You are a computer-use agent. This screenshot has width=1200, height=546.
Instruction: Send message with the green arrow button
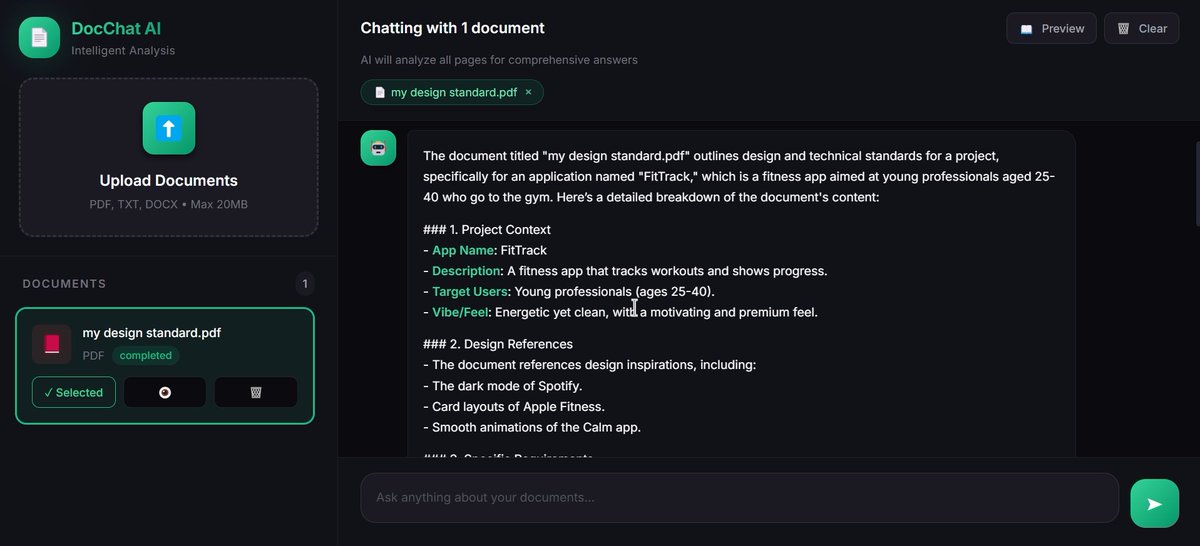[1154, 503]
